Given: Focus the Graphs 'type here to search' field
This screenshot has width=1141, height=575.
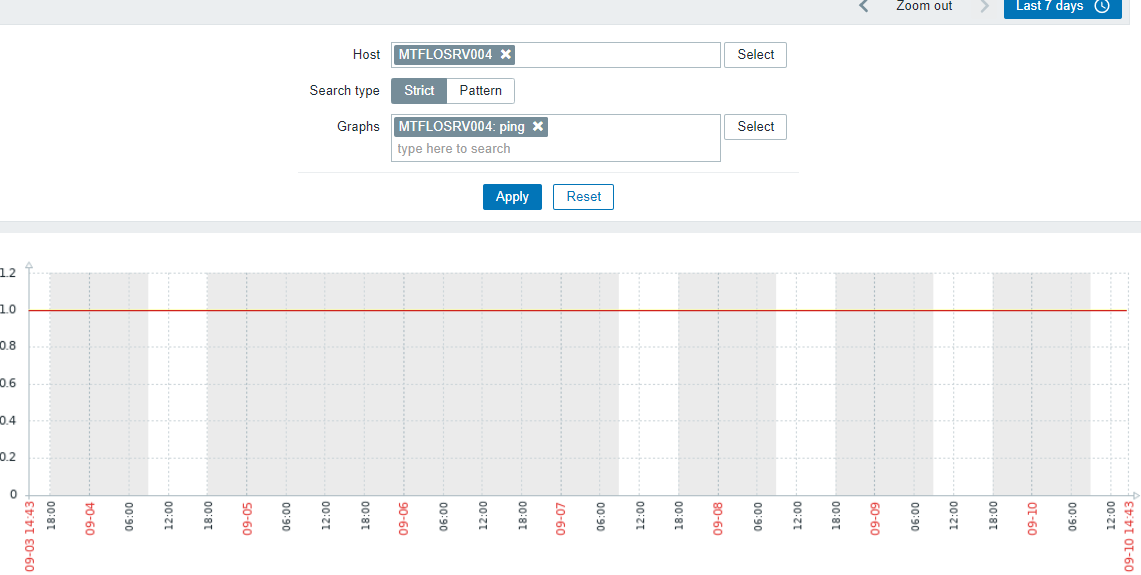Looking at the screenshot, I should (555, 149).
